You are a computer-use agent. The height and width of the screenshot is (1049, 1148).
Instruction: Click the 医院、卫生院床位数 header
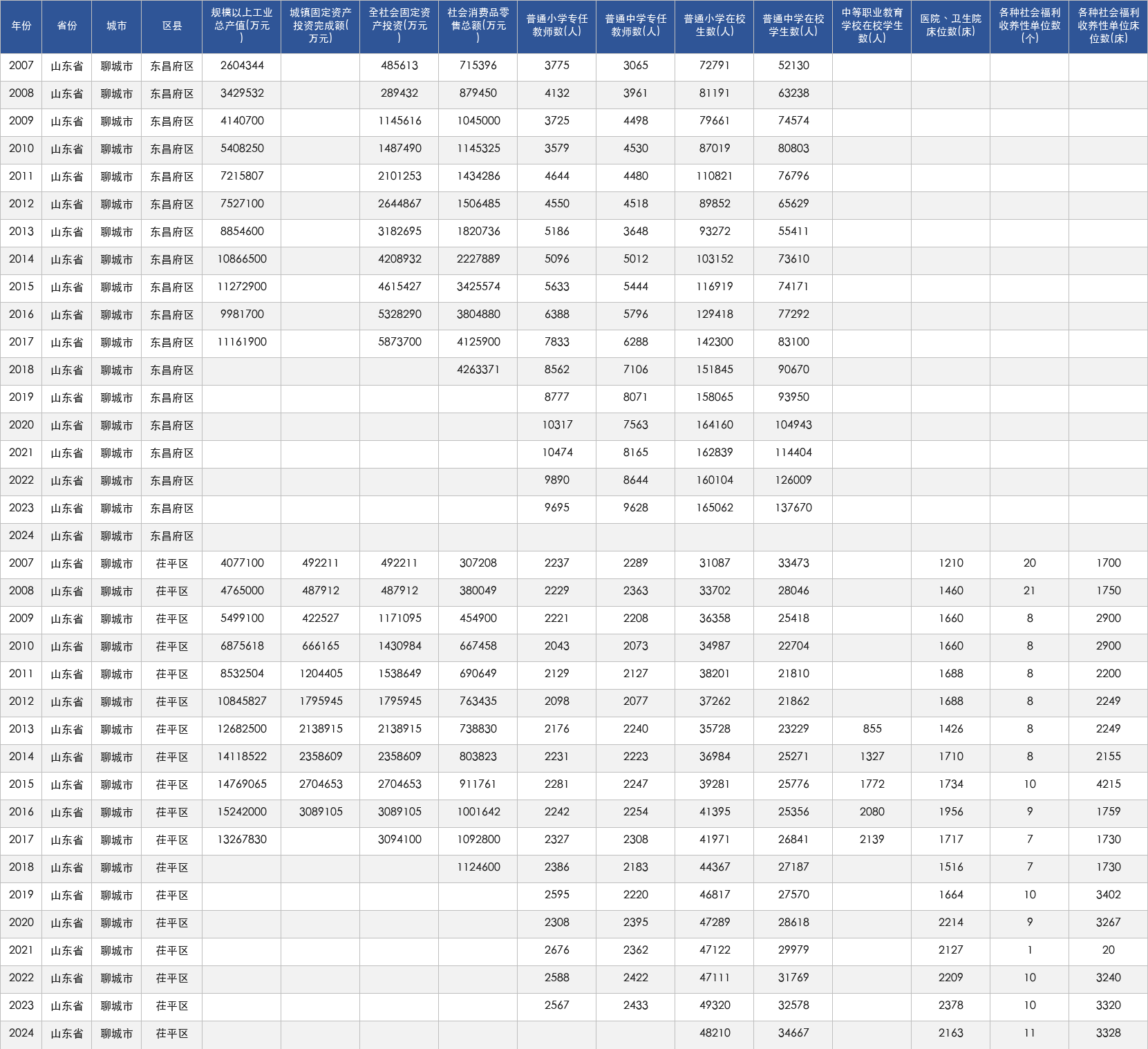pyautogui.click(x=951, y=26)
